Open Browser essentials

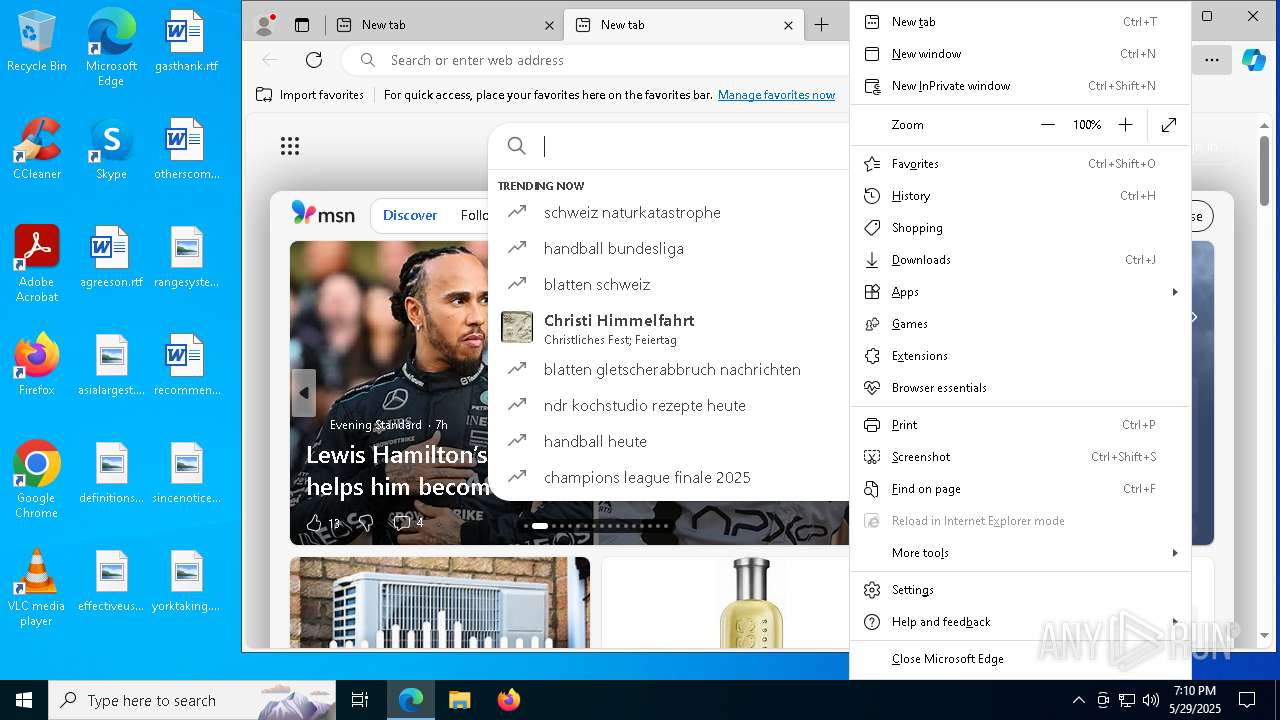coord(1020,388)
